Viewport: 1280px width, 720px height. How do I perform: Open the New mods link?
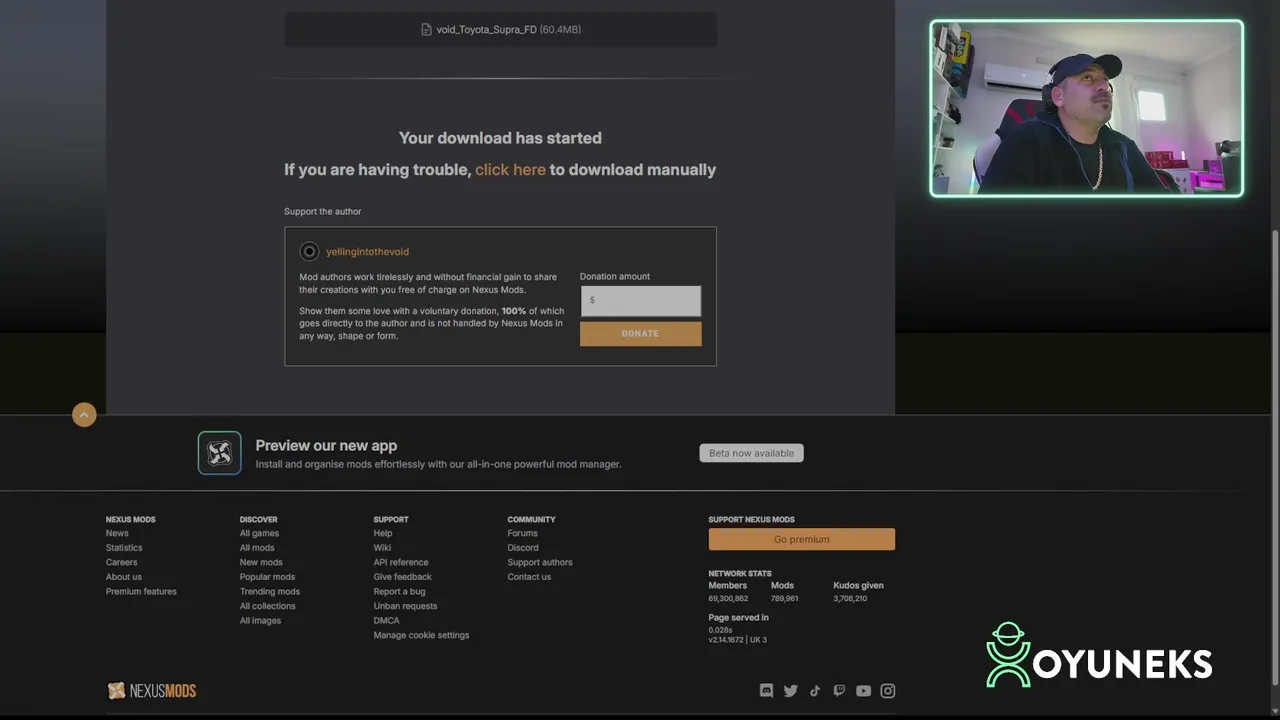[261, 563]
